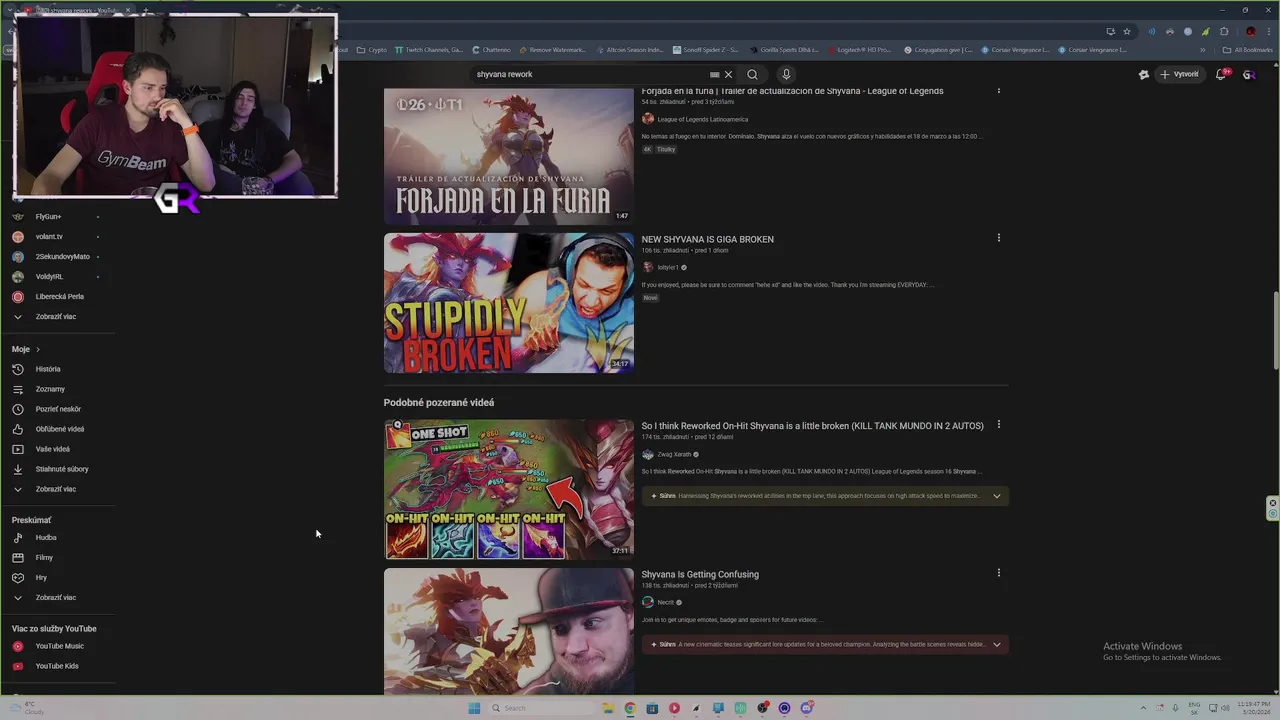
Task: Open FlyGun+ subscription channel
Action: (x=48, y=217)
